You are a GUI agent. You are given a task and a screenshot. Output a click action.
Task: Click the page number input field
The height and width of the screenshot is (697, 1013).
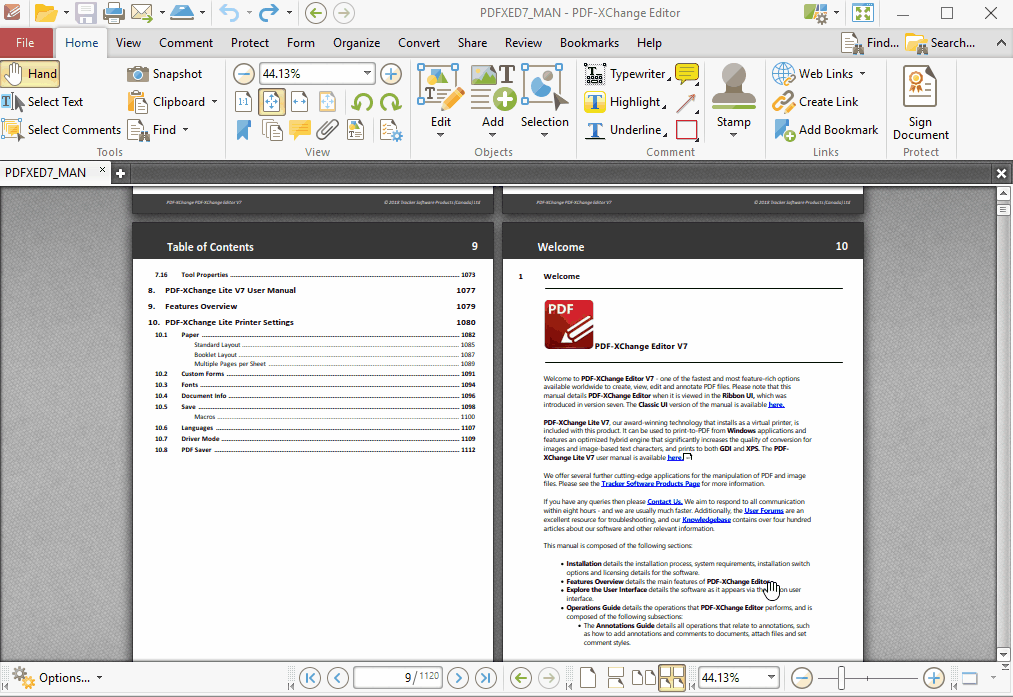pyautogui.click(x=395, y=677)
